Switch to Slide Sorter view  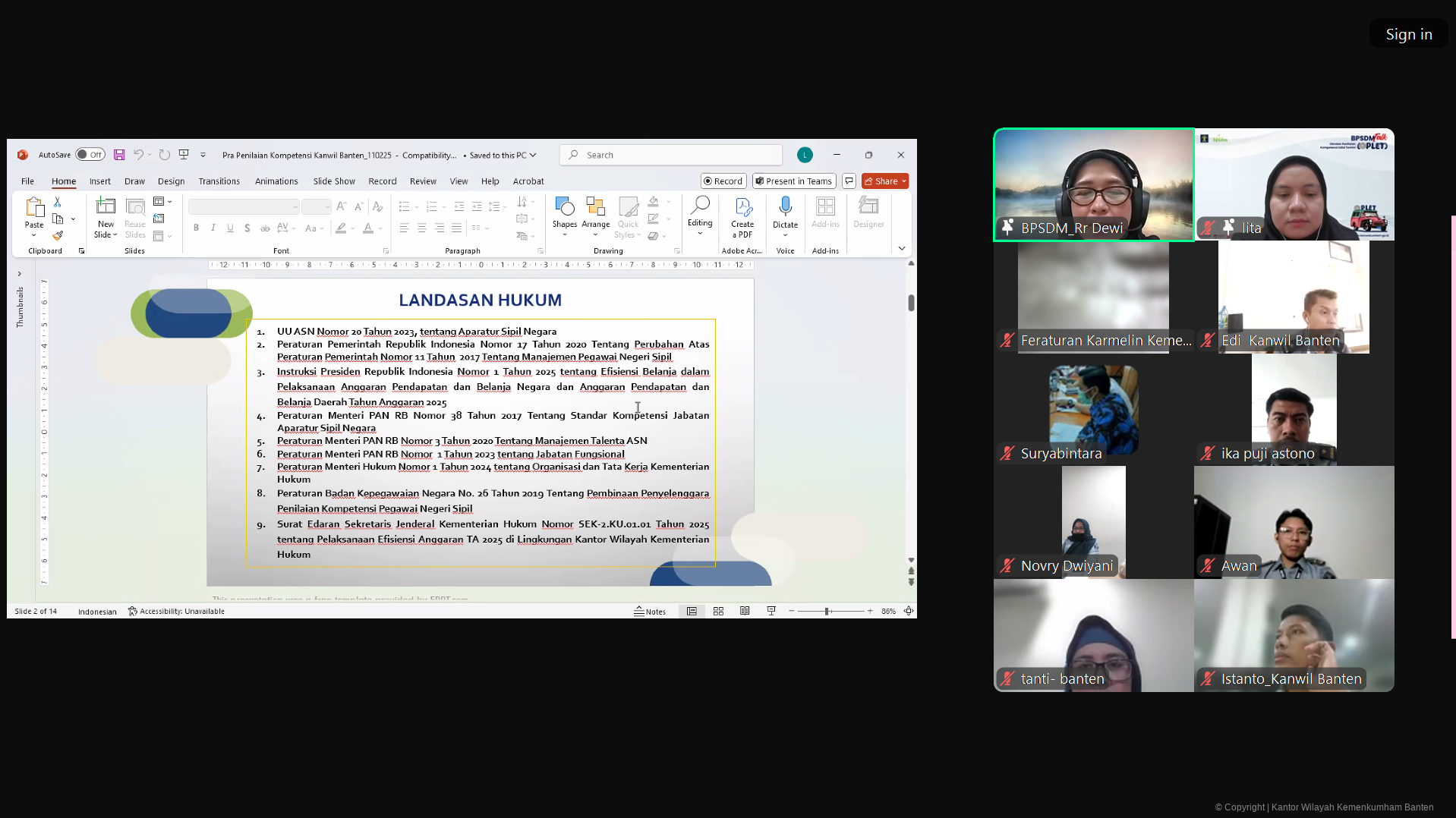pos(718,612)
